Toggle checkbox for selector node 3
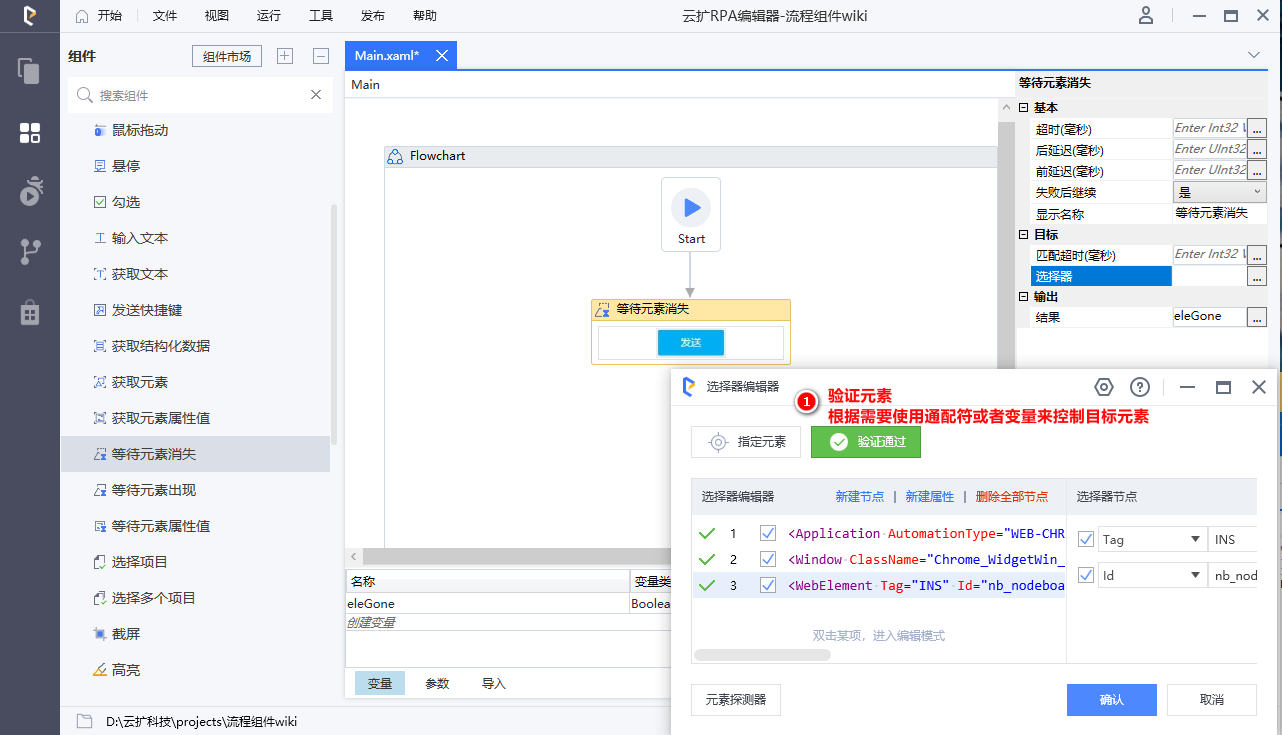Viewport: 1282px width, 735px height. (768, 585)
